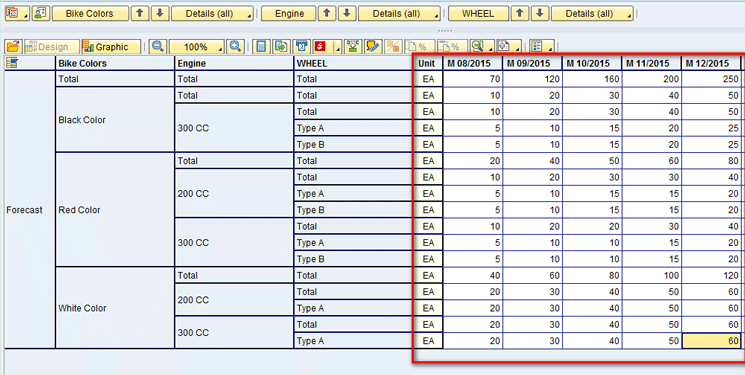
Task: Move down one level for Bike Colors
Action: [x=160, y=13]
